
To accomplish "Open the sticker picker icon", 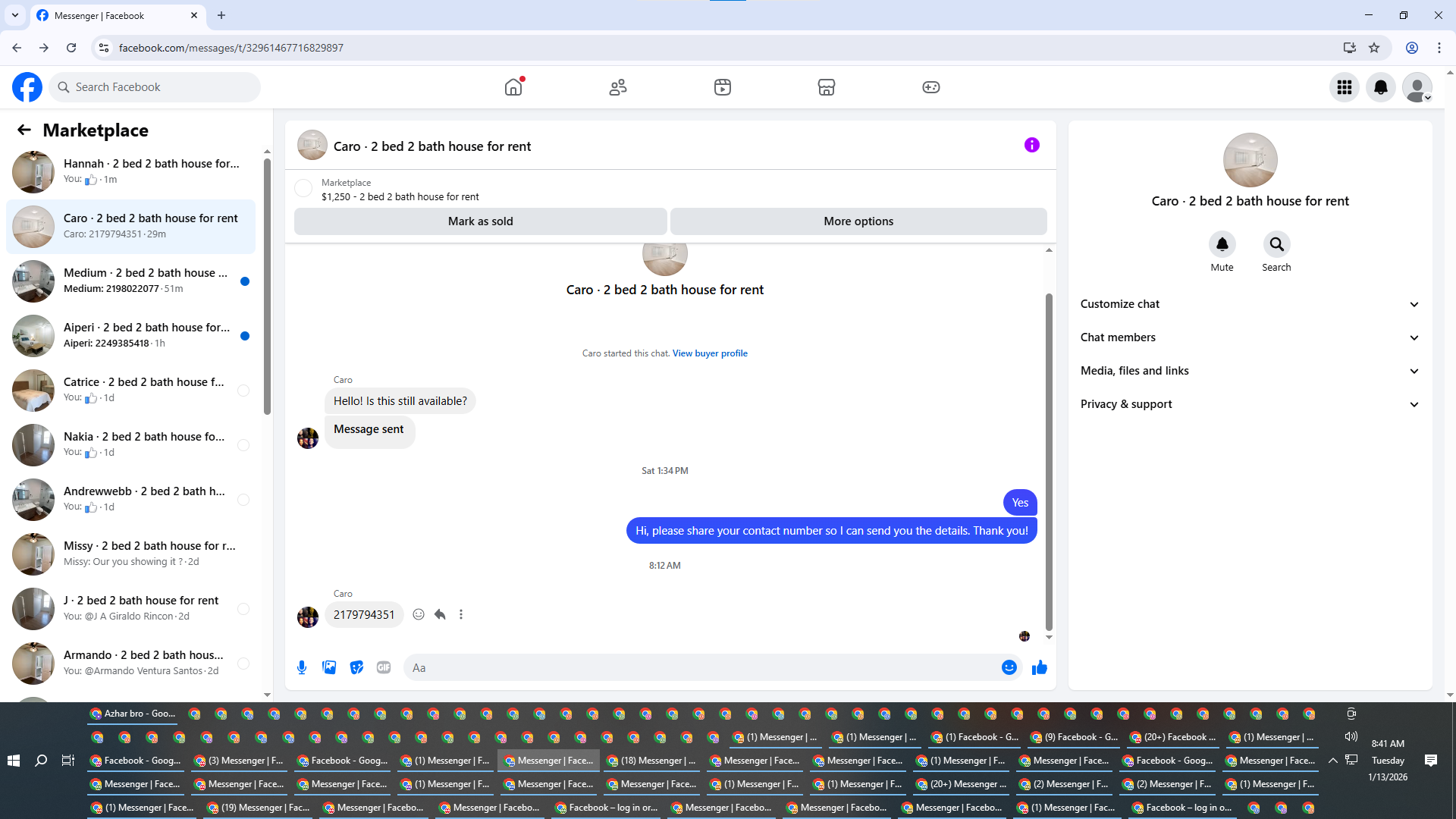I will coord(356,667).
